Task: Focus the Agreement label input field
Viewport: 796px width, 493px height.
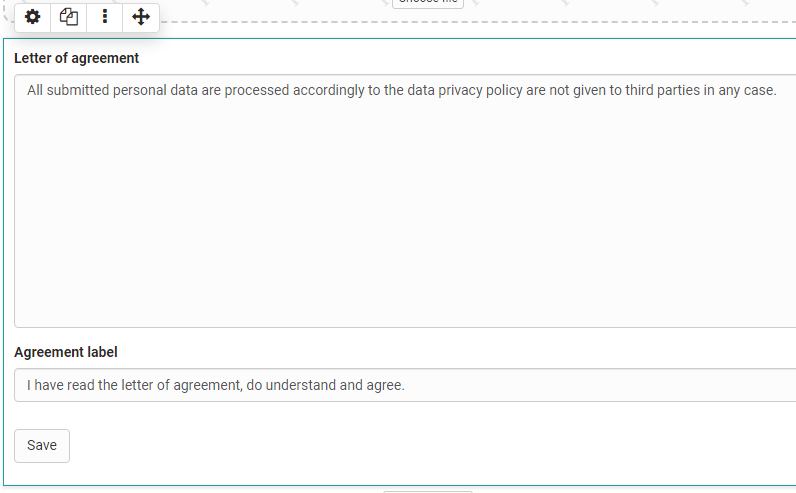Action: coord(405,385)
